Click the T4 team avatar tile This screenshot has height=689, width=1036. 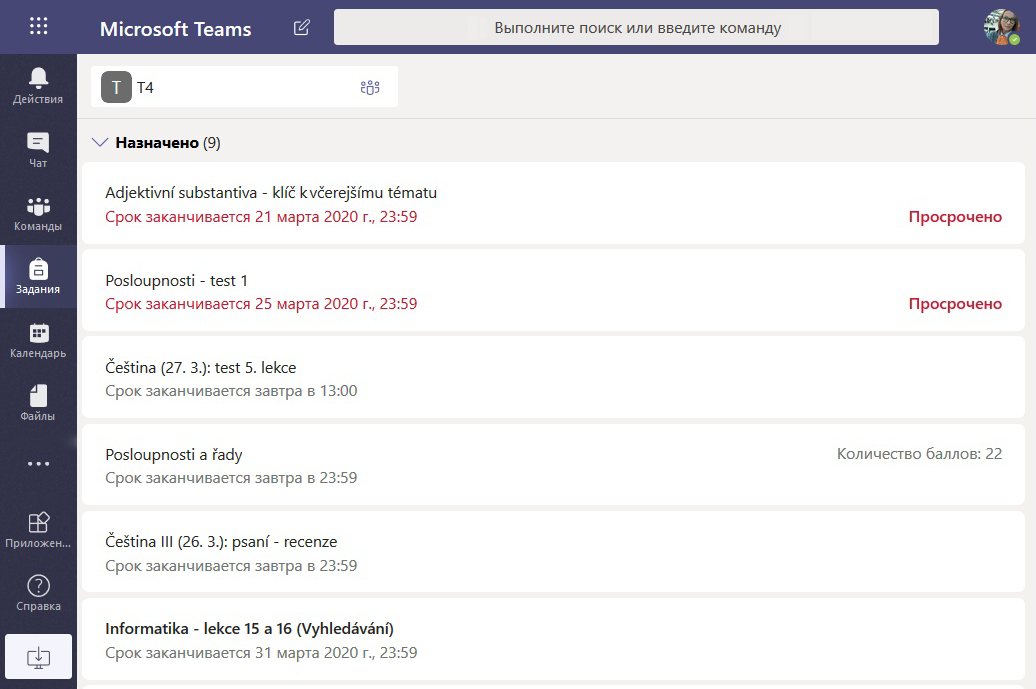pyautogui.click(x=116, y=87)
